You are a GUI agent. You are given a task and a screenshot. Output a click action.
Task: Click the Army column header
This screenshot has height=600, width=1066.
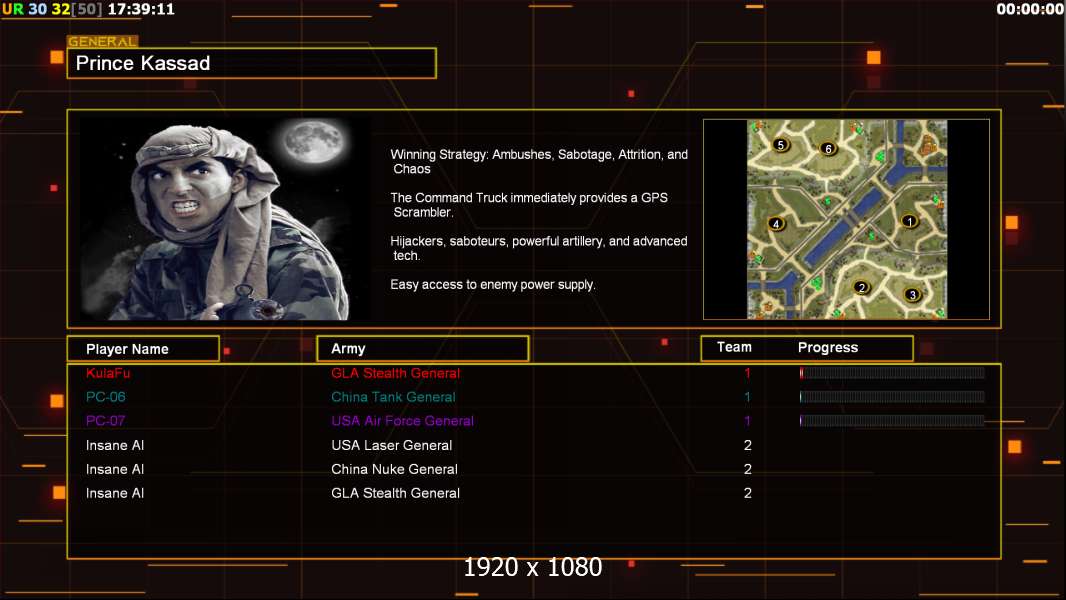point(423,349)
